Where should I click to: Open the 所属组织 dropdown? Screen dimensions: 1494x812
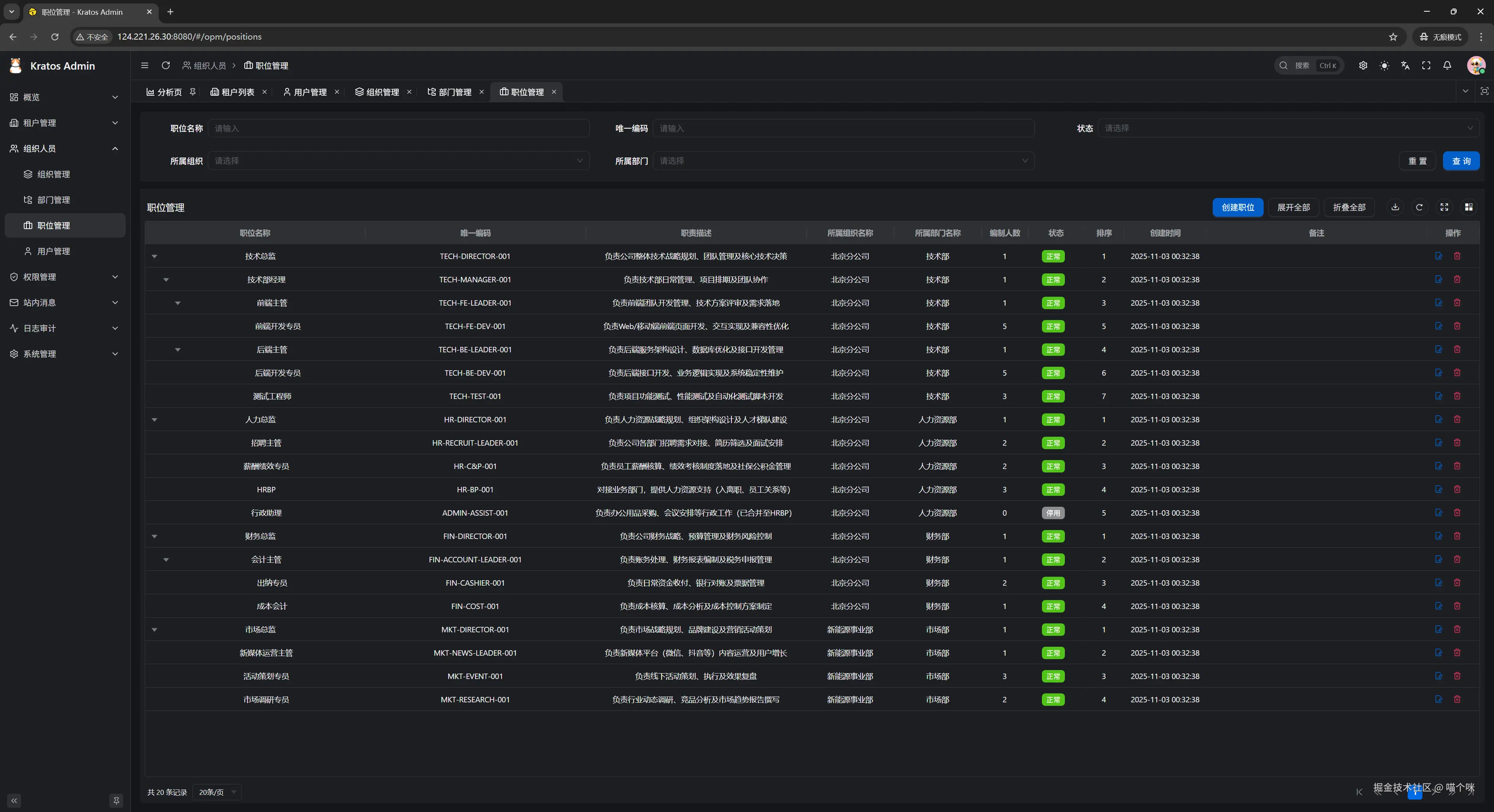coord(398,161)
